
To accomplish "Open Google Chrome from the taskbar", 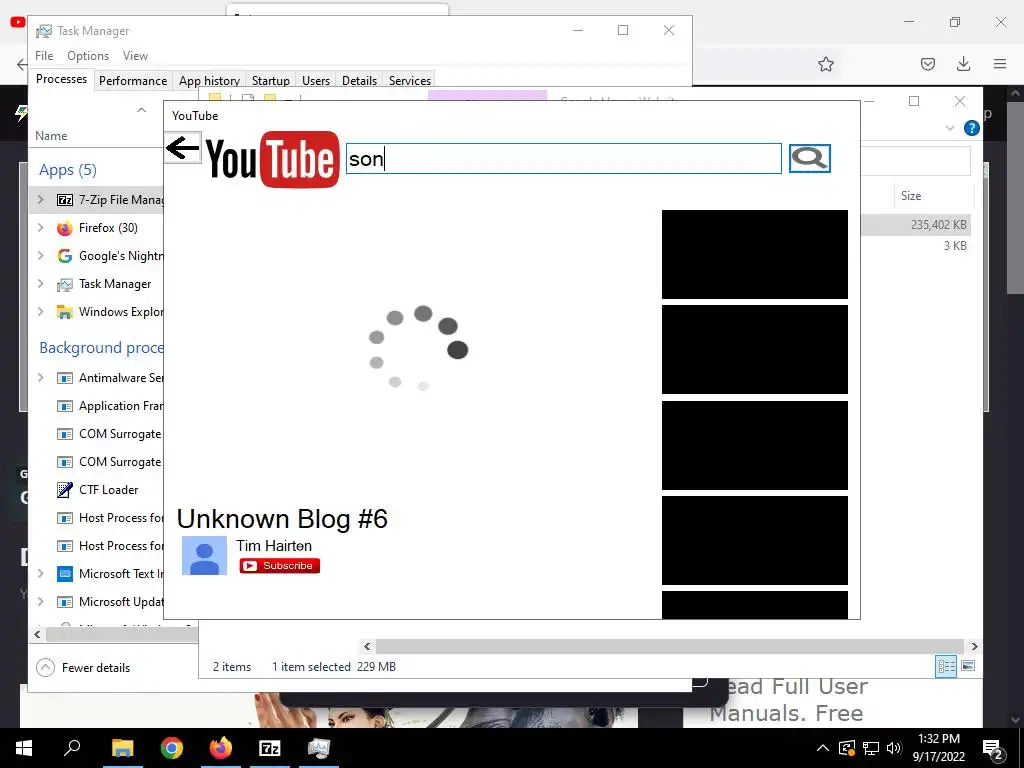I will point(172,748).
